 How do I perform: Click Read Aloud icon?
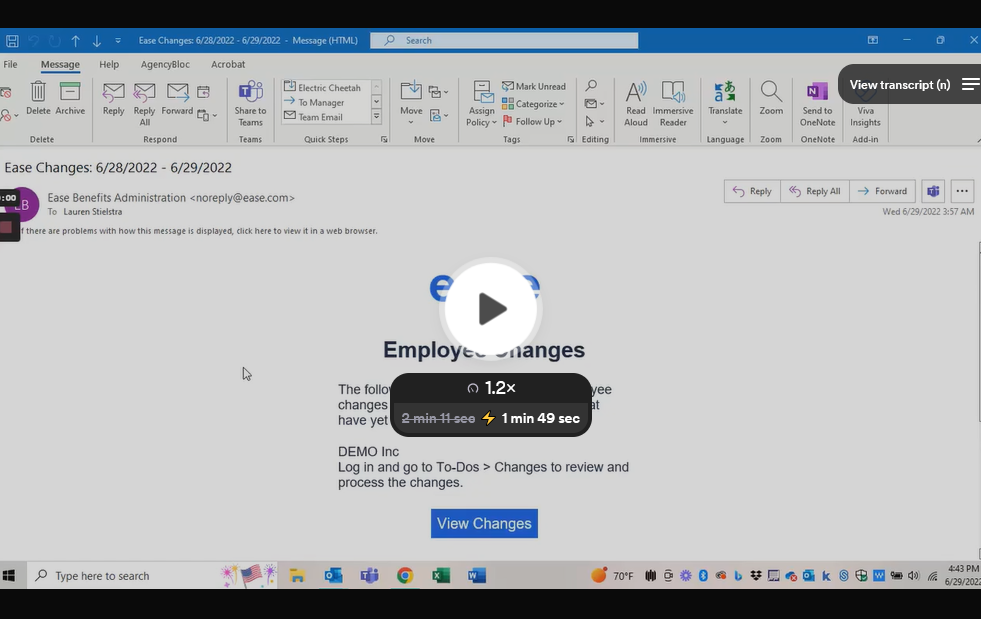636,104
